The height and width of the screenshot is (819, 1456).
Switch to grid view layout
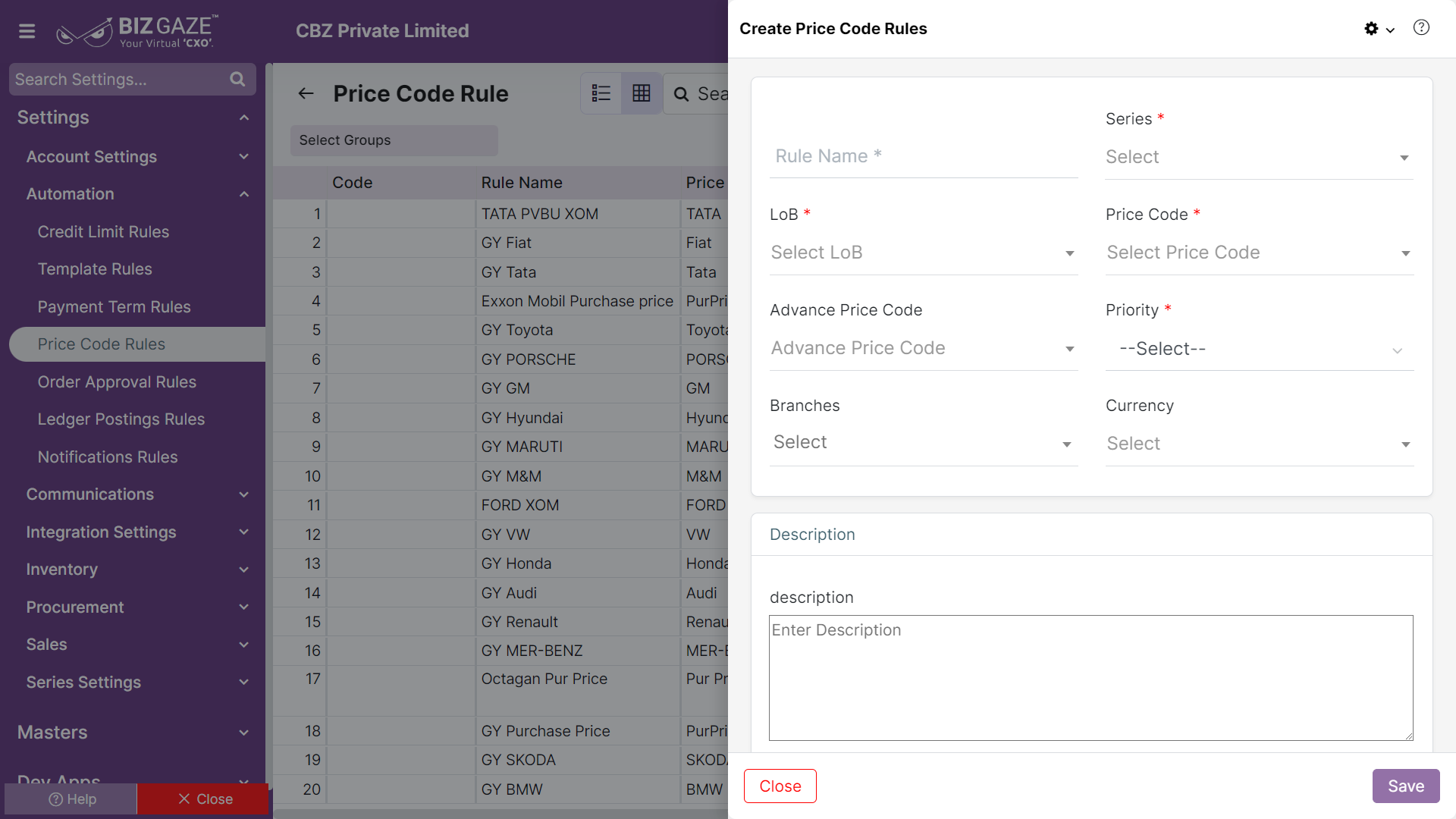642,93
